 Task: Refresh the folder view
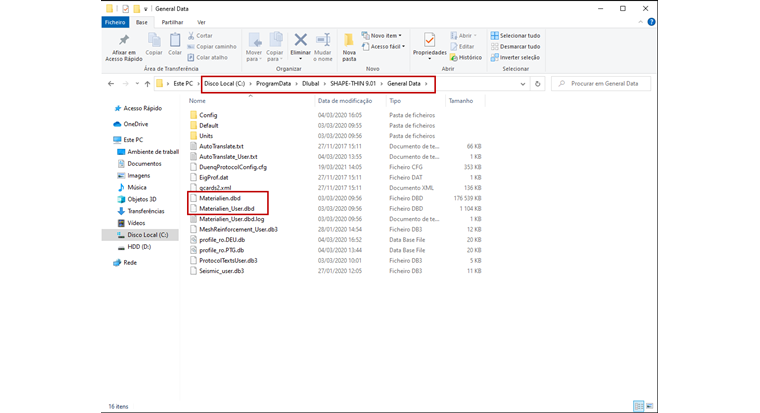(538, 84)
